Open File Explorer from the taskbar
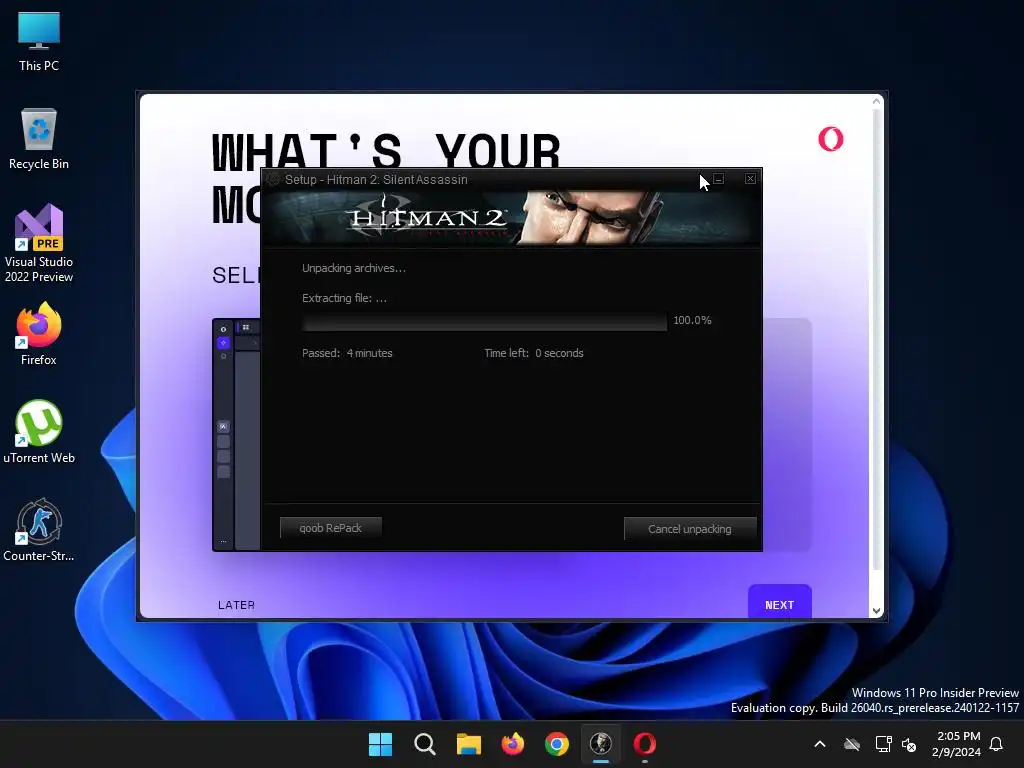The width and height of the screenshot is (1024, 768). [468, 744]
